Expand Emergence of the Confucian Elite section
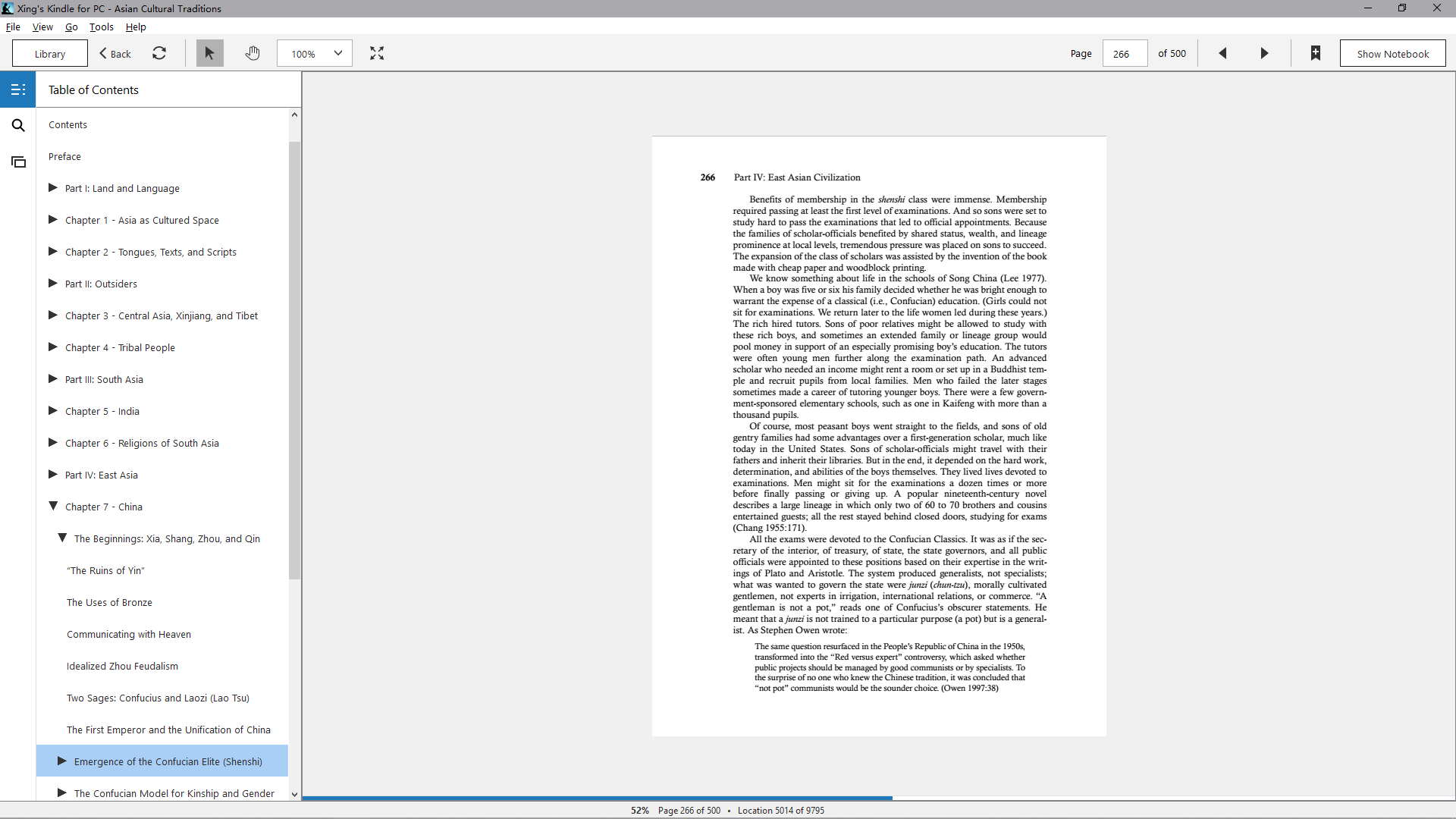 pyautogui.click(x=62, y=761)
